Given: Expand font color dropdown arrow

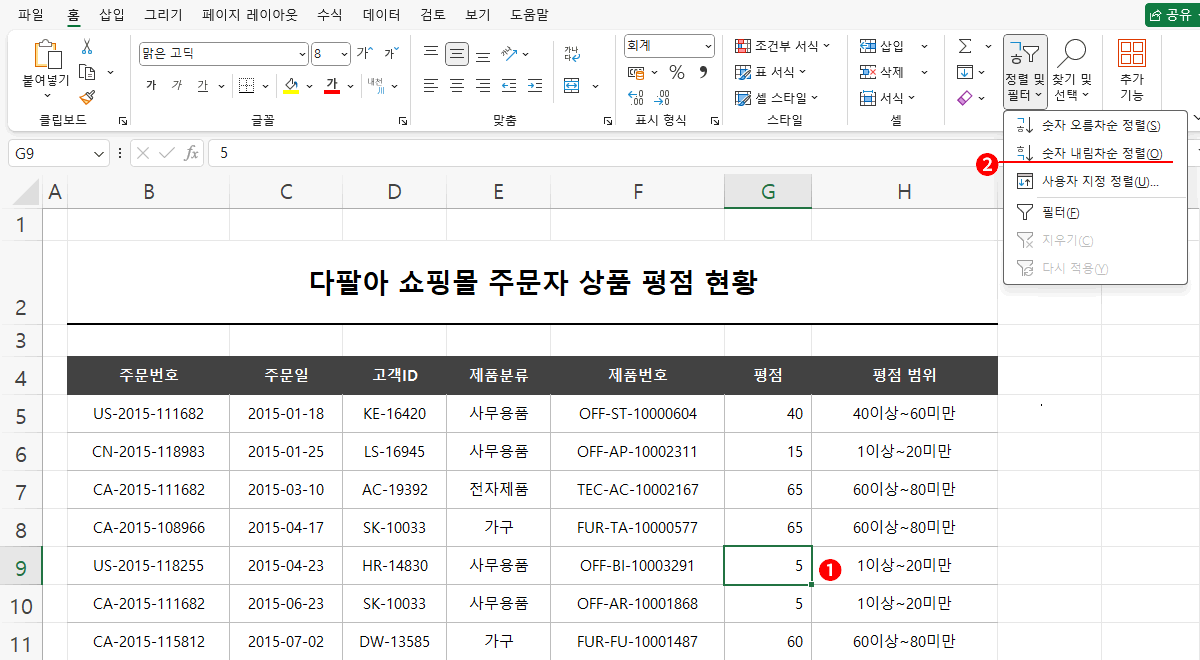Looking at the screenshot, I should click(350, 86).
